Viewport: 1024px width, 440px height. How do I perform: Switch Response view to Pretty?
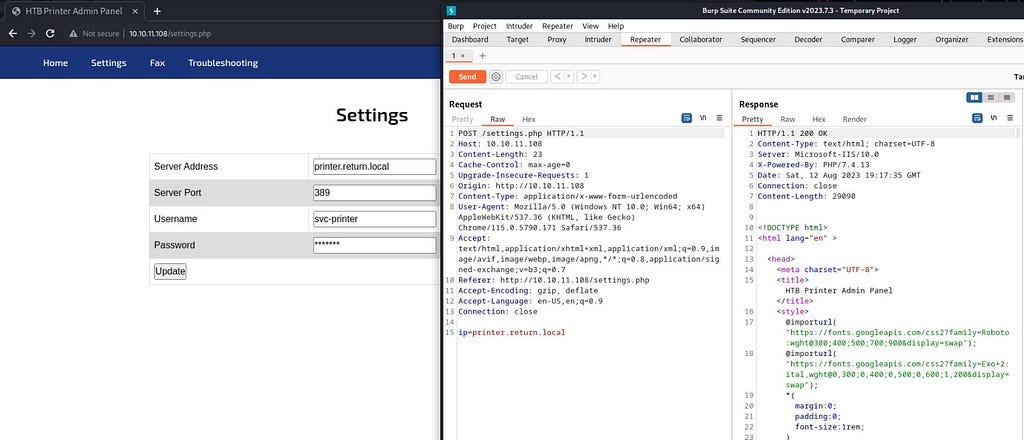[752, 119]
